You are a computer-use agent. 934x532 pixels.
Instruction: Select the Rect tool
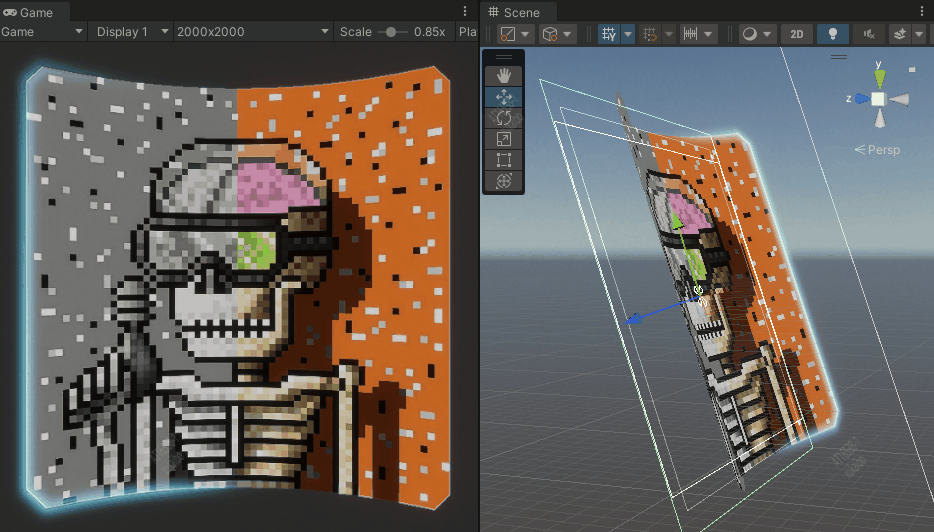click(x=503, y=160)
